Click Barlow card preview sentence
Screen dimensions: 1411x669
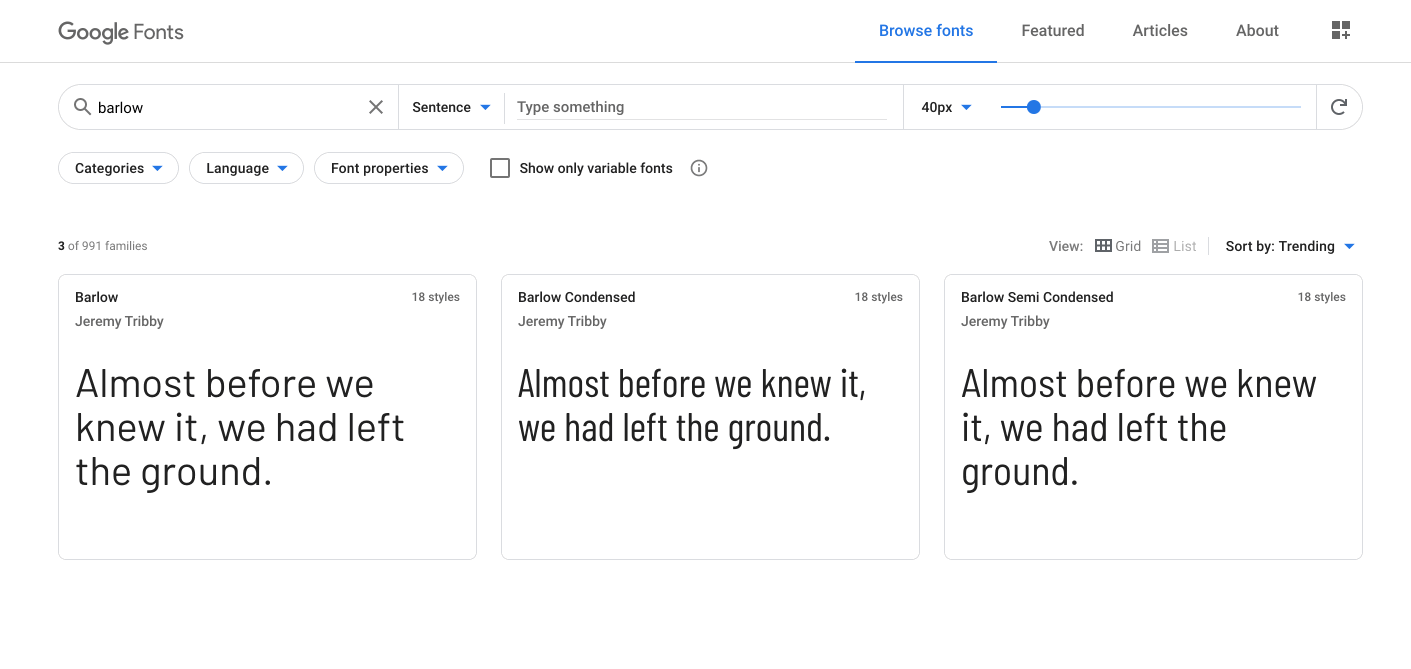[240, 428]
